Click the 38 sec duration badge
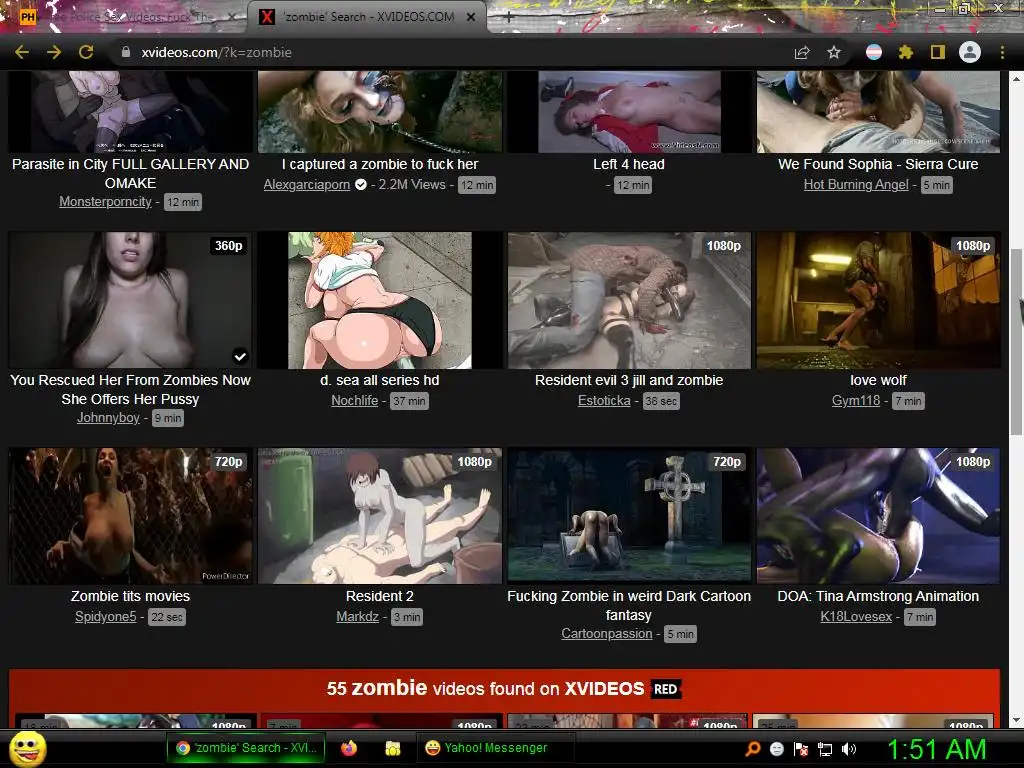Viewport: 1024px width, 768px height. pyautogui.click(x=660, y=401)
